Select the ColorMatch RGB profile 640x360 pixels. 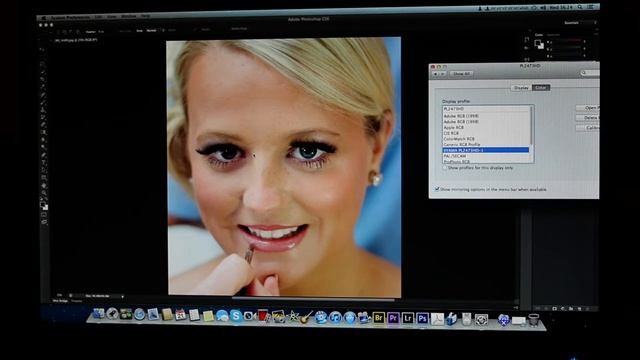click(x=486, y=139)
